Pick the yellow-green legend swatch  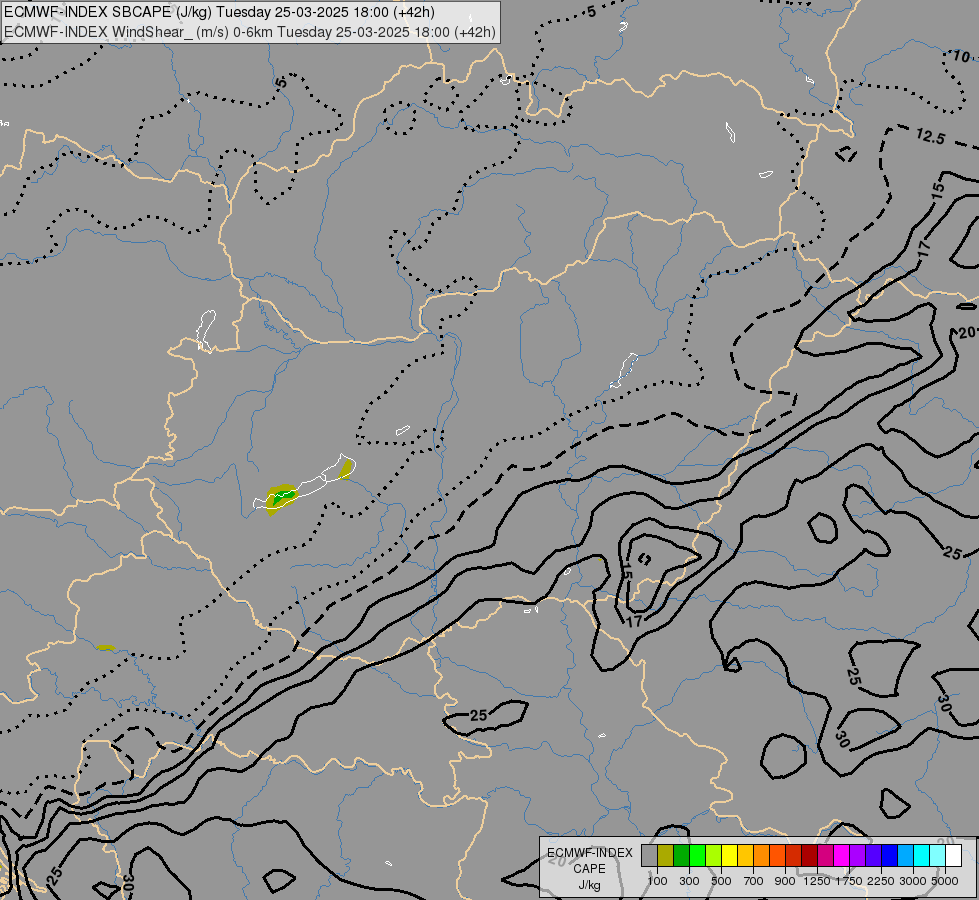[x=713, y=856]
